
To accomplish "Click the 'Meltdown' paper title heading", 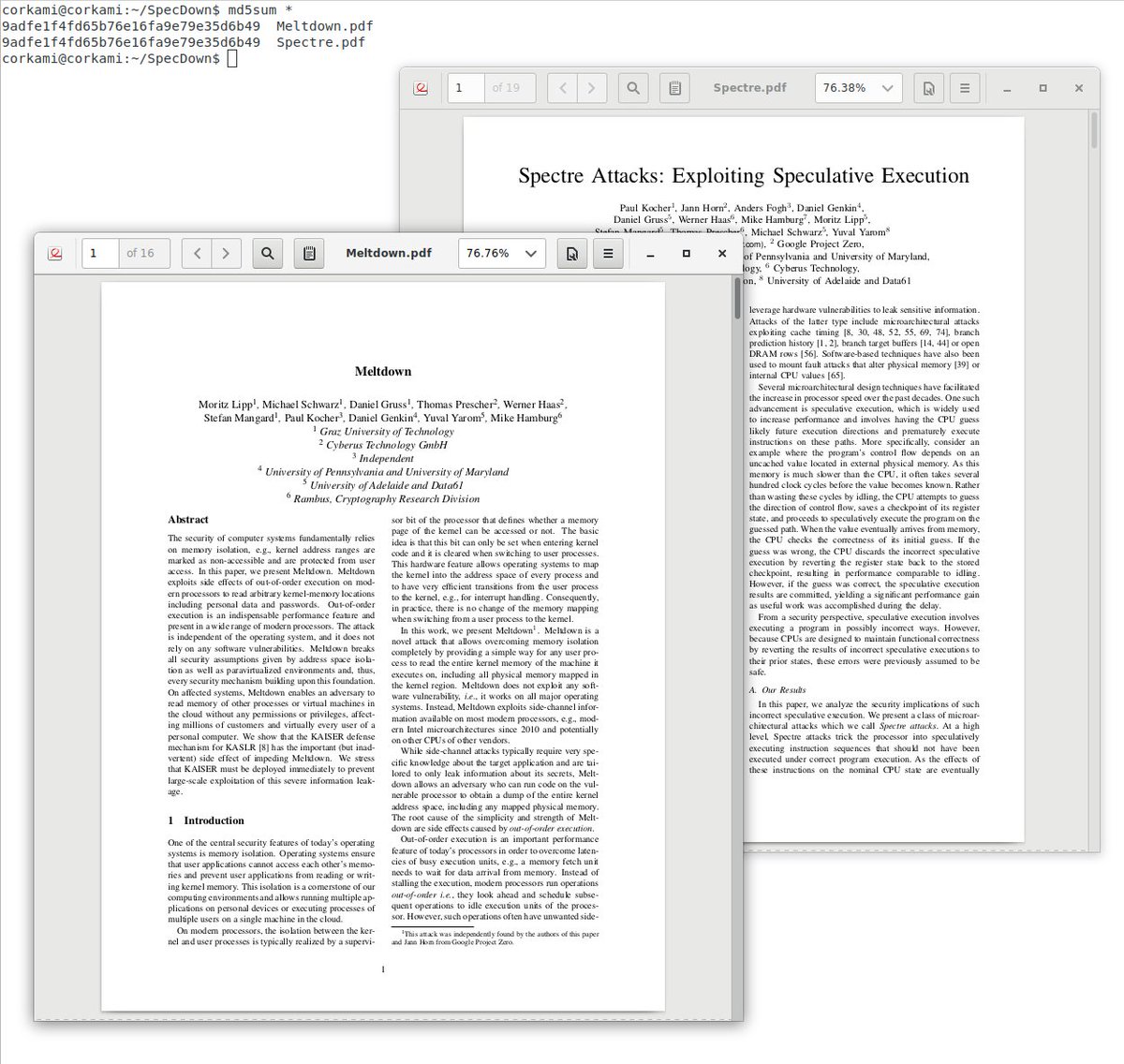I will (x=383, y=371).
